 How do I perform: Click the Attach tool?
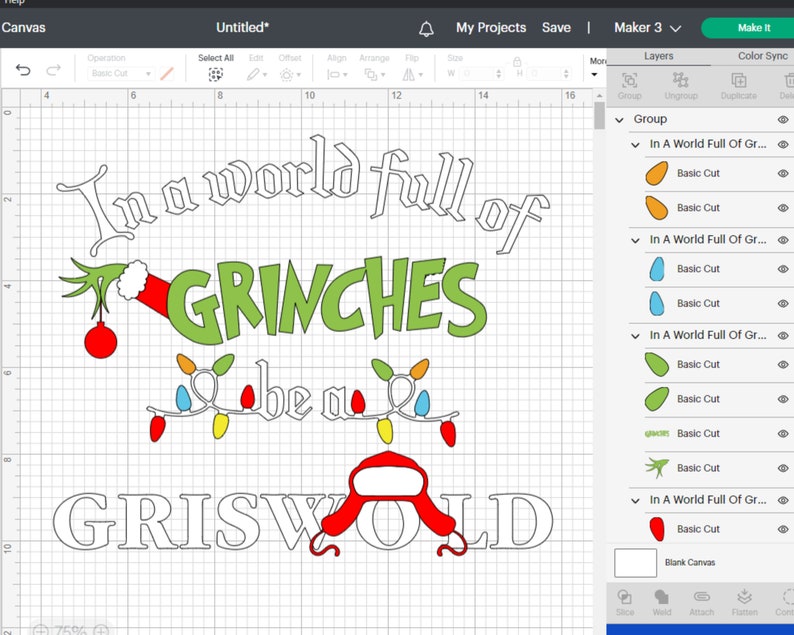point(701,602)
